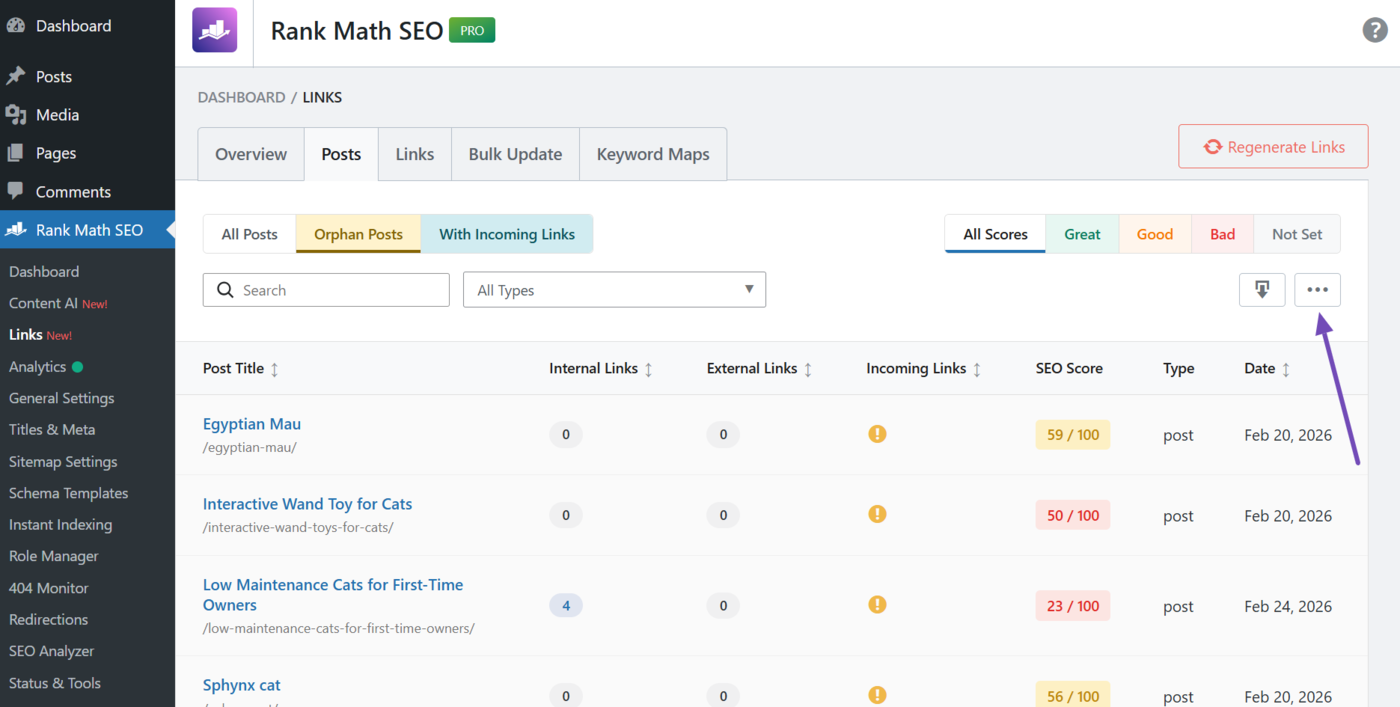Click the search magnifier icon
The image size is (1400, 707).
[x=224, y=289]
